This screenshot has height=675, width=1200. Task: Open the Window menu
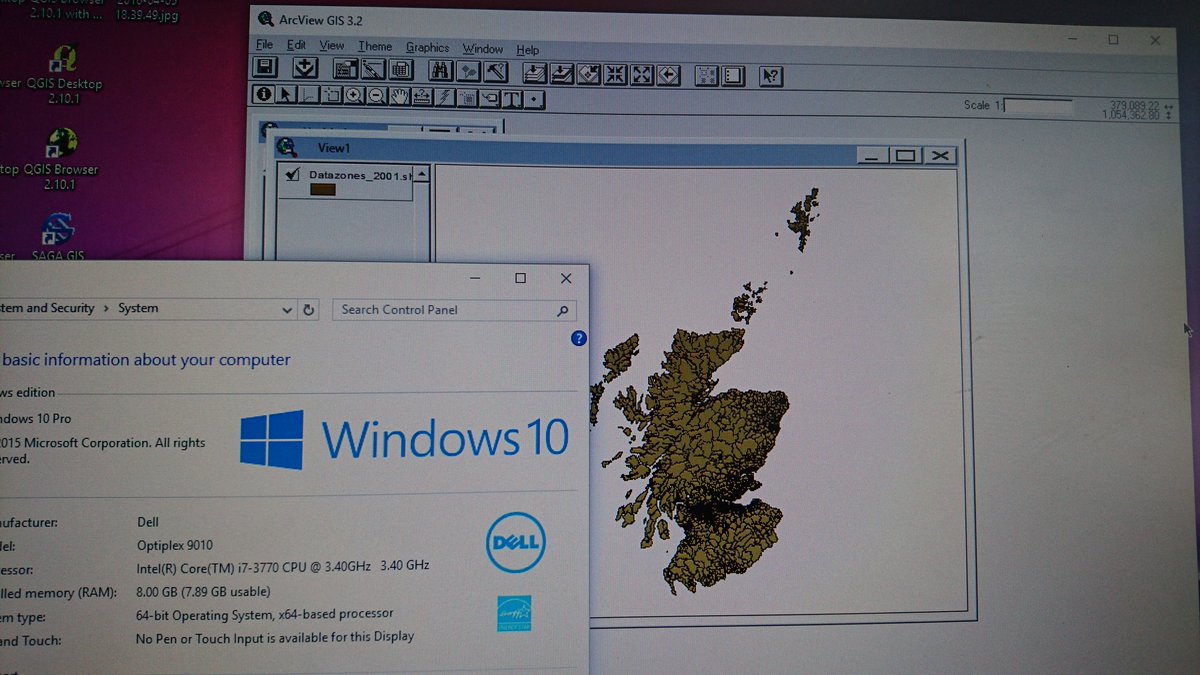483,48
